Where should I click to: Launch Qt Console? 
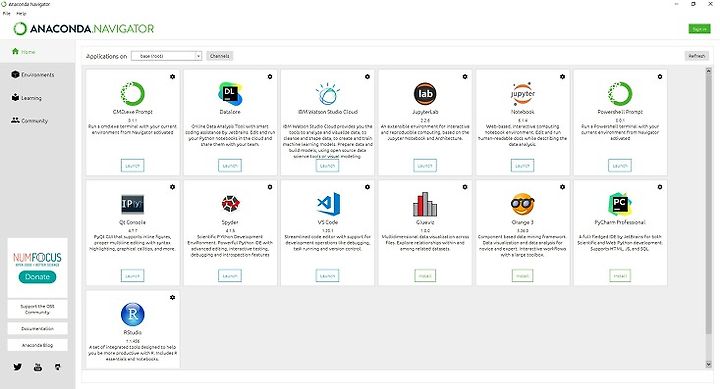[x=132, y=276]
